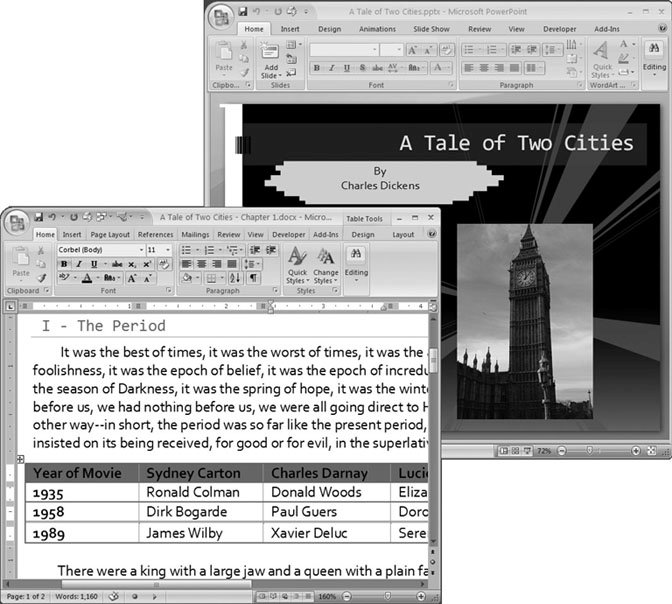Viewport: 672px width, 604px height.
Task: Click the PowerPoint Help question mark icon
Action: point(661,29)
